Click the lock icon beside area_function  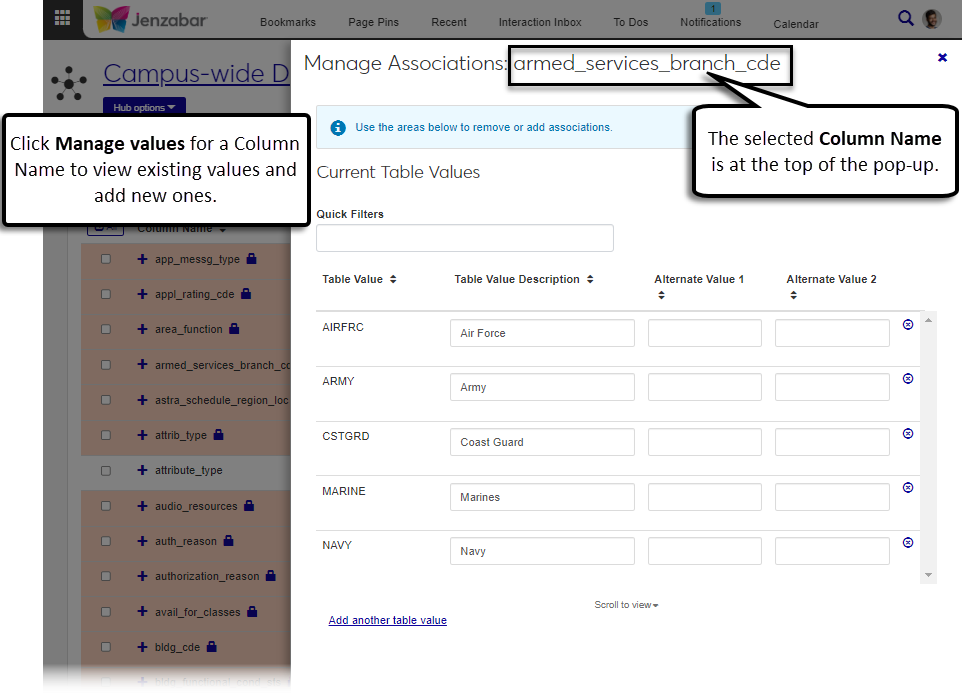click(234, 328)
